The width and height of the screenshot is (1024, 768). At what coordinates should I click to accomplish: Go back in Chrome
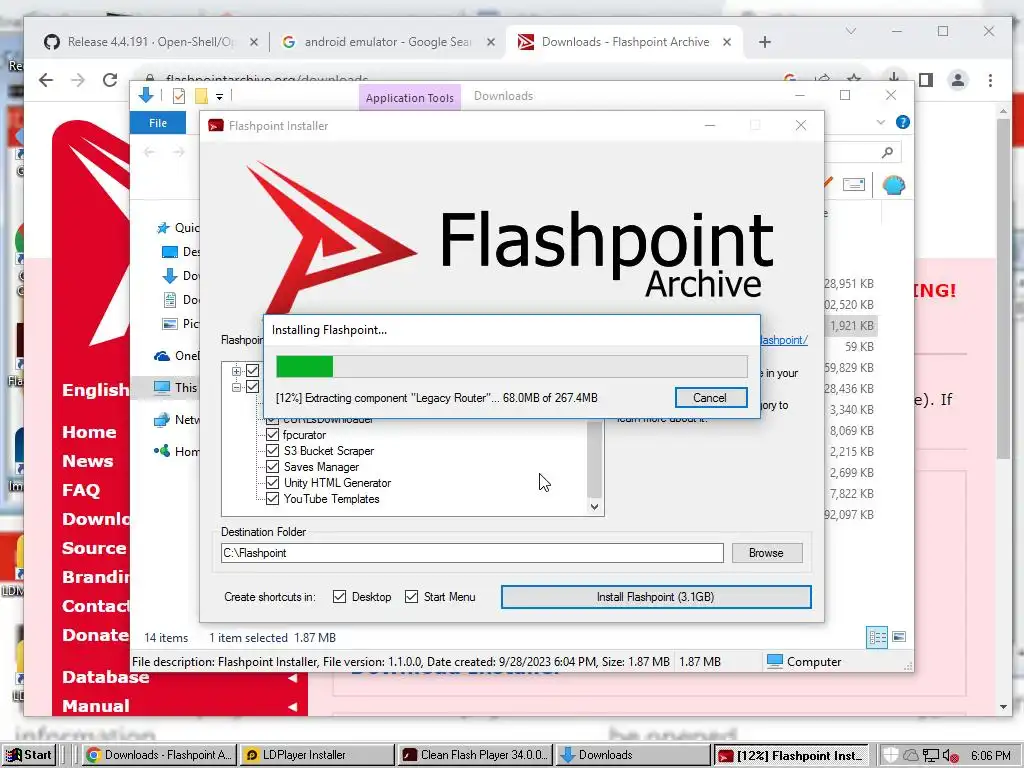pos(46,80)
